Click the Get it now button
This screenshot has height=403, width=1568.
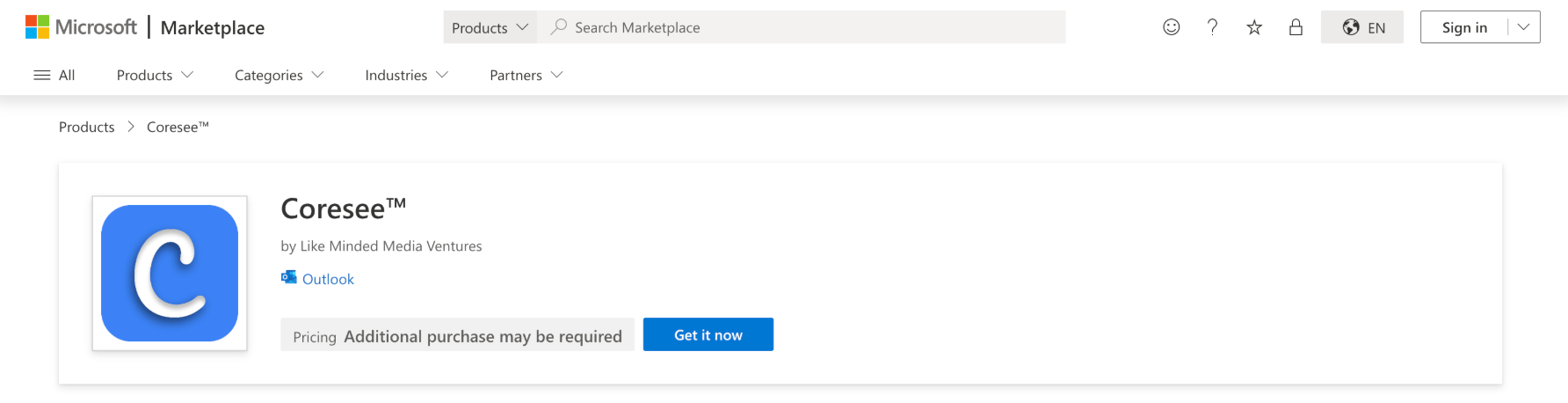coord(708,334)
